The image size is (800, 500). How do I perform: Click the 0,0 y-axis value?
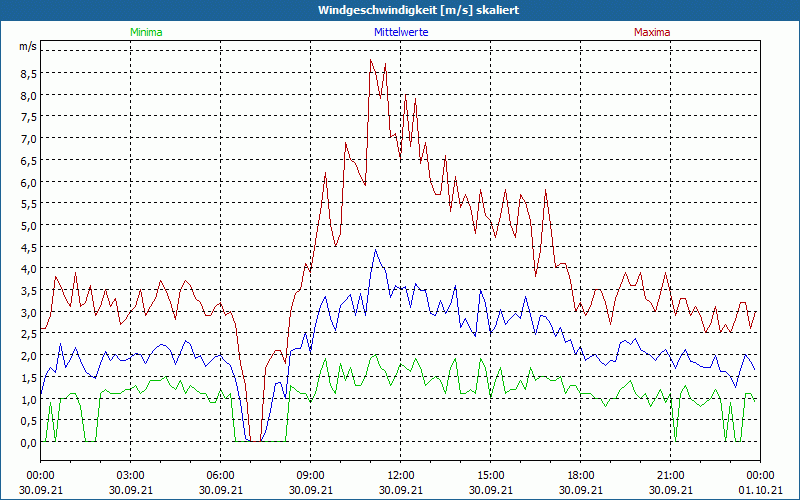point(28,442)
